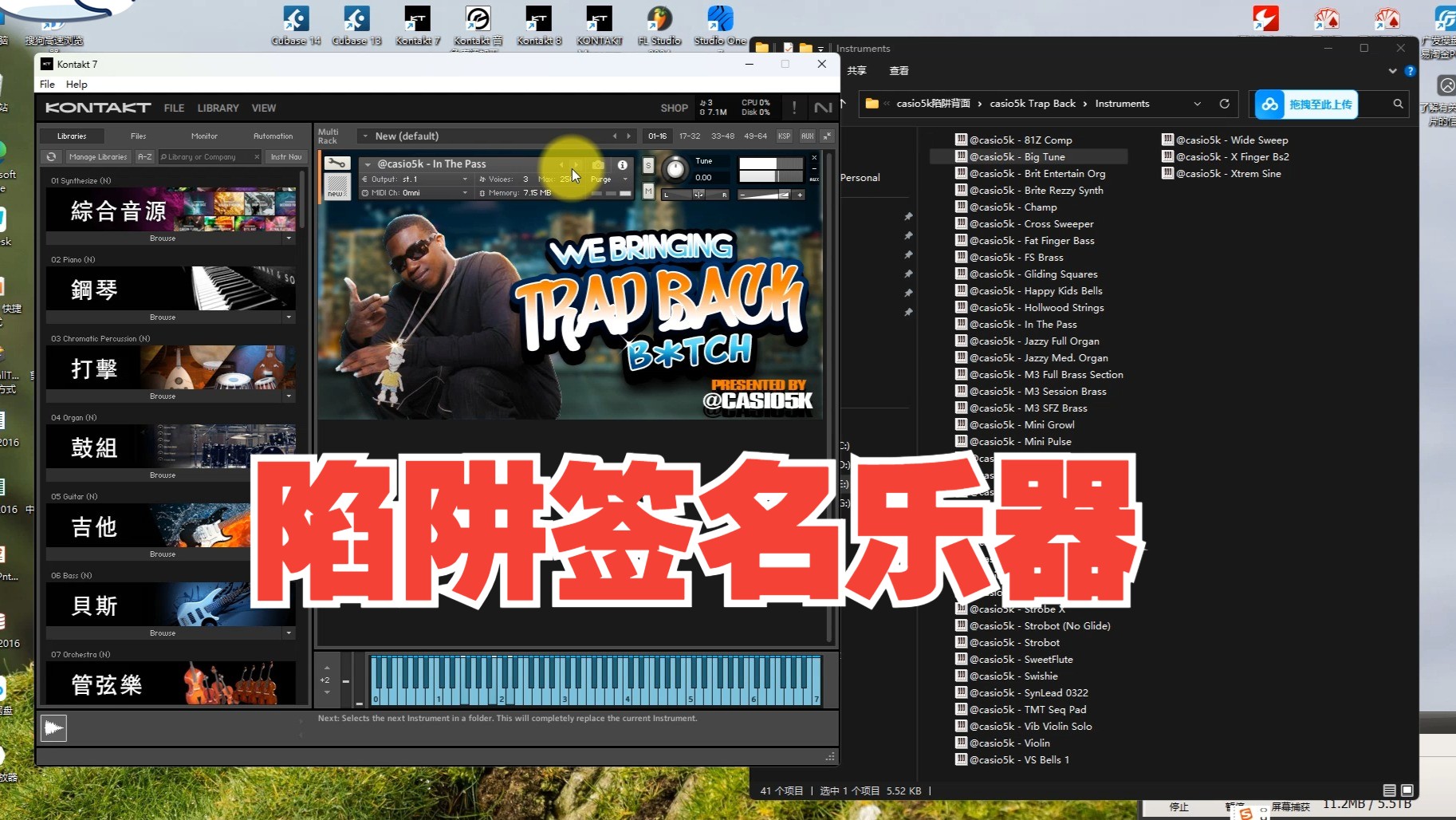The image size is (1456, 820).
Task: Open snapshot view via camera icon
Action: pyautogui.click(x=599, y=164)
